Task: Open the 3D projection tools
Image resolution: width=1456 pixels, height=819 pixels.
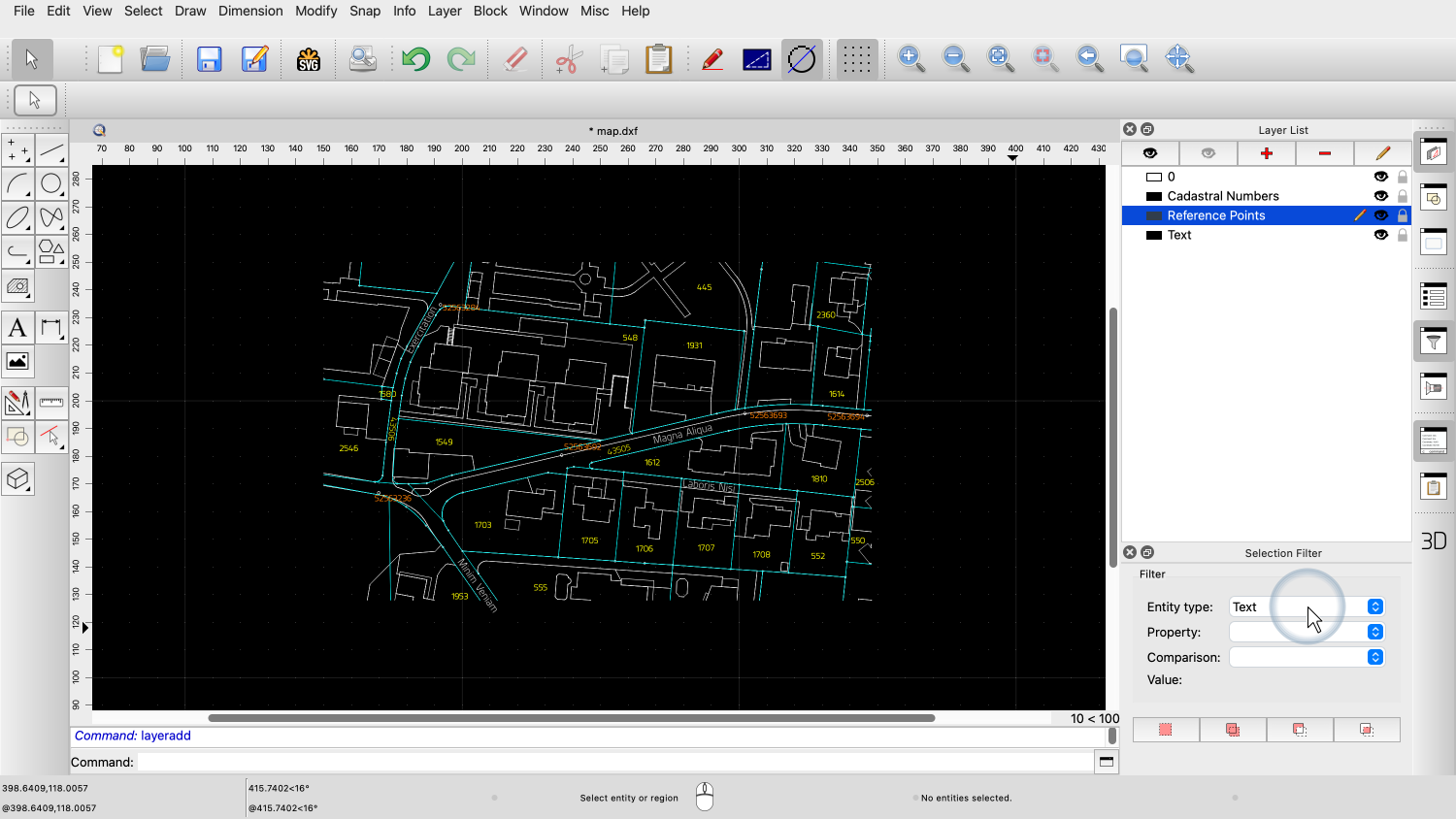Action: (x=18, y=479)
